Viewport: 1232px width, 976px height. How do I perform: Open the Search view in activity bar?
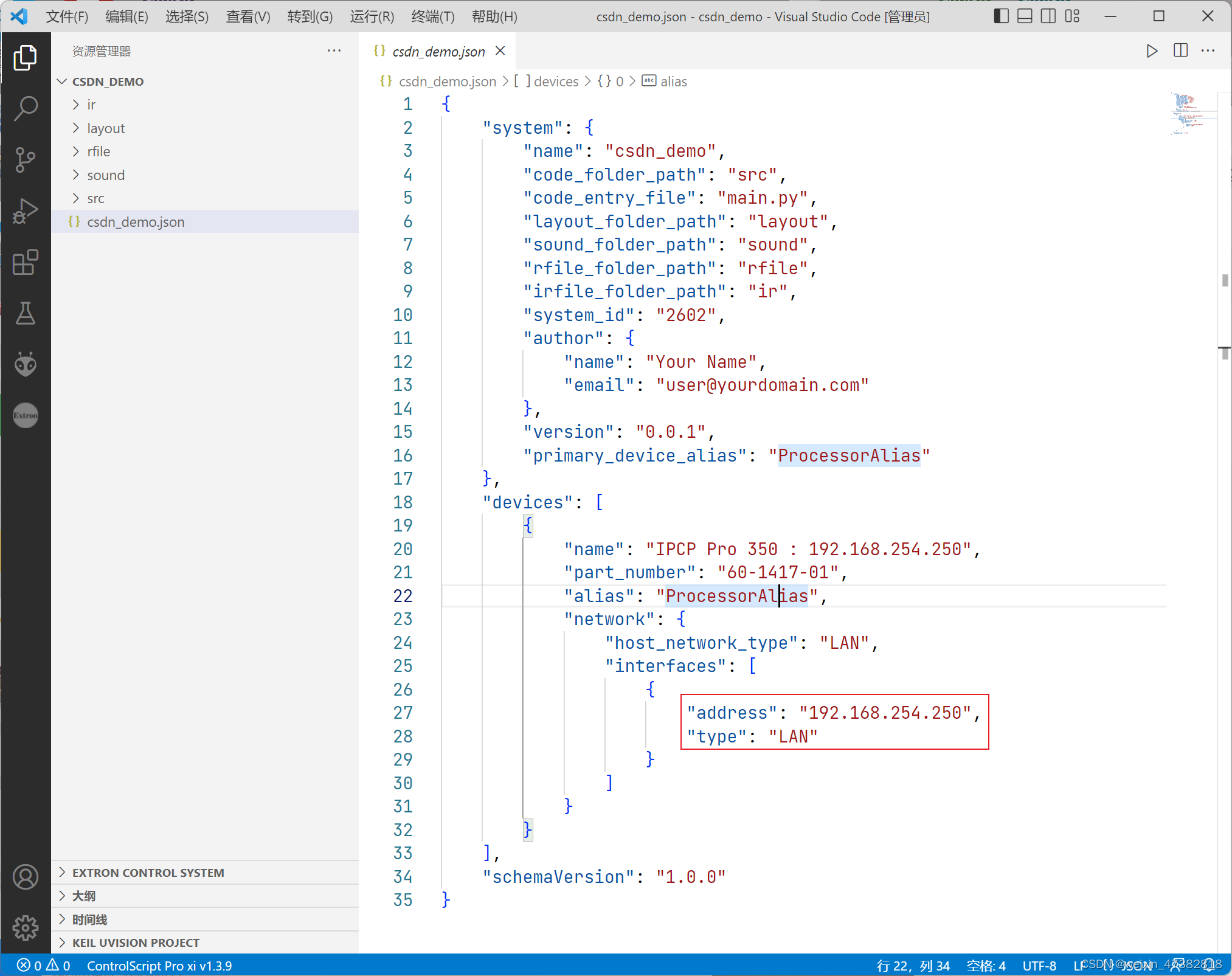pos(26,109)
